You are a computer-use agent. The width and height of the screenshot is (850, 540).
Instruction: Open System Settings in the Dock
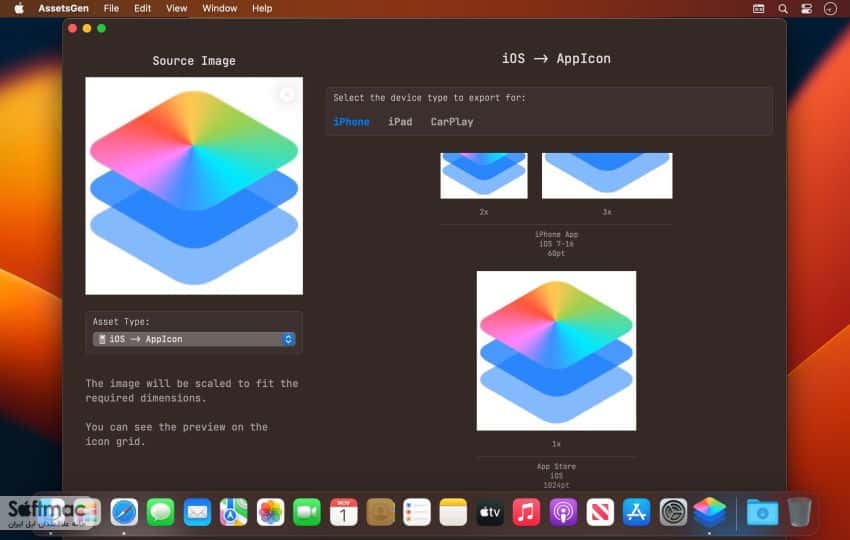pyautogui.click(x=673, y=512)
